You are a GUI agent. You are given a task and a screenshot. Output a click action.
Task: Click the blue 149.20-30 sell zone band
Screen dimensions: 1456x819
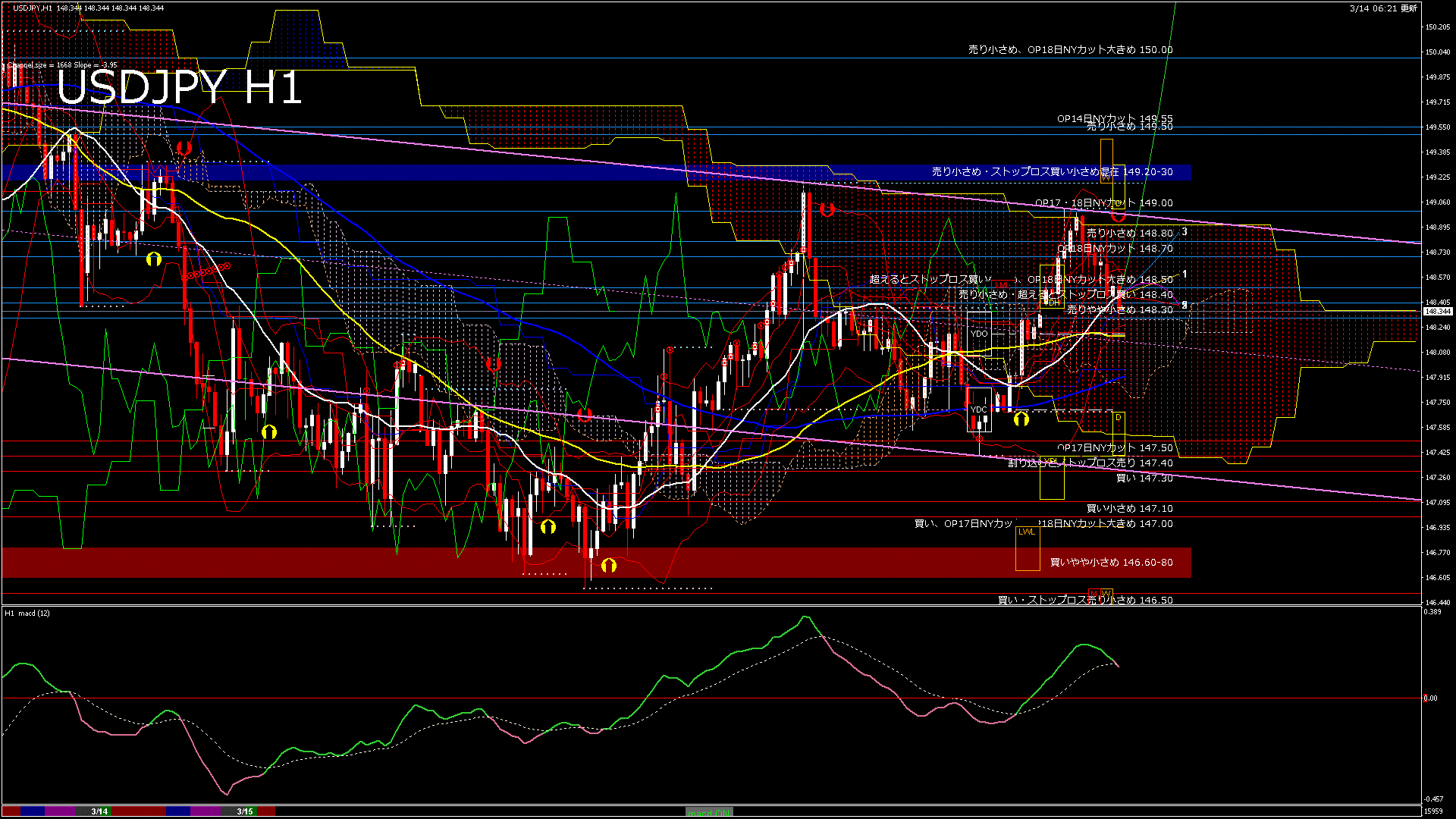coord(596,172)
